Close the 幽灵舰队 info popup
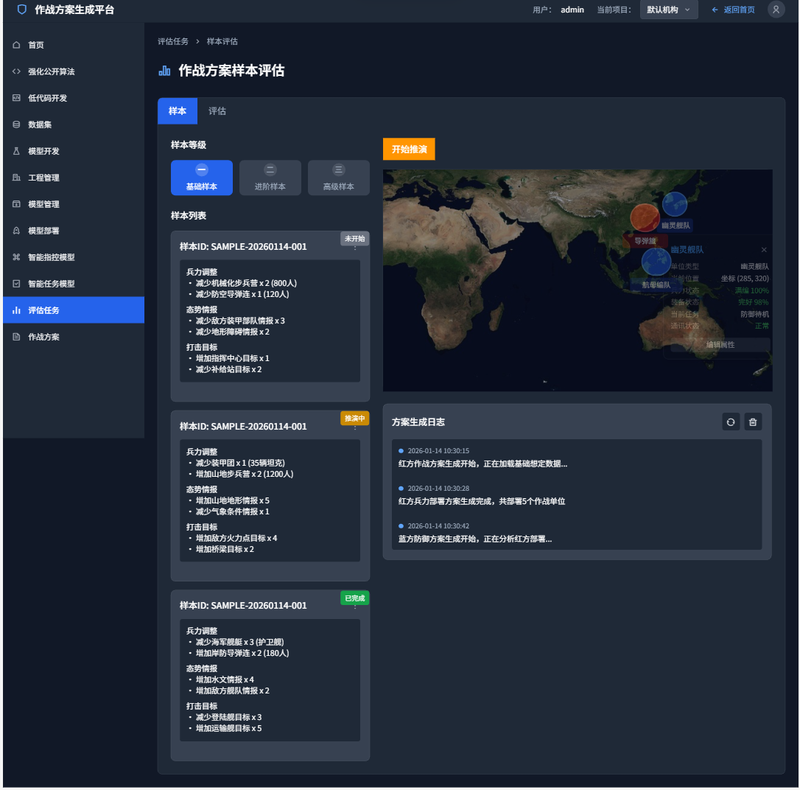 coord(764,249)
